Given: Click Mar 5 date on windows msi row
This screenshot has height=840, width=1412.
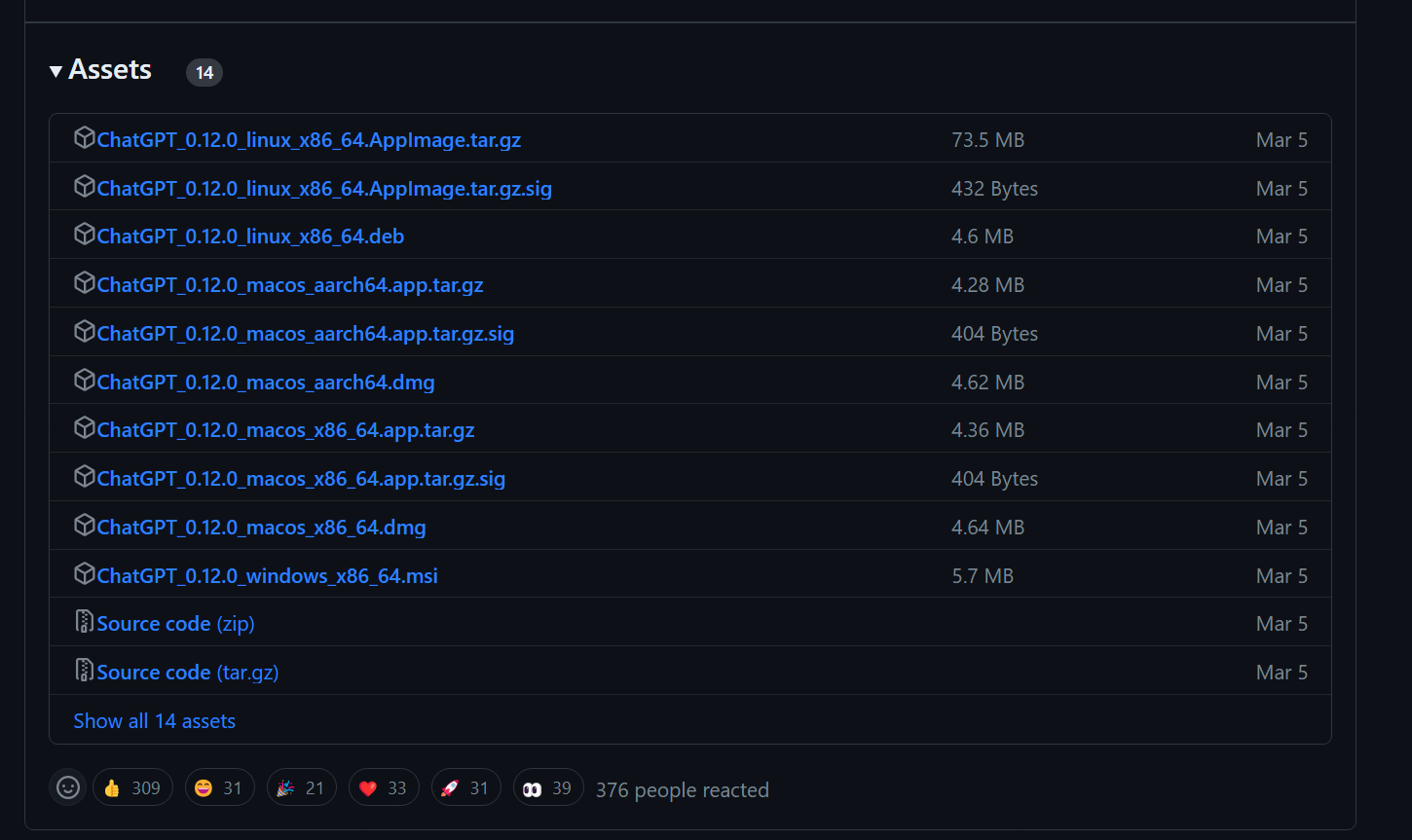Looking at the screenshot, I should [x=1282, y=576].
